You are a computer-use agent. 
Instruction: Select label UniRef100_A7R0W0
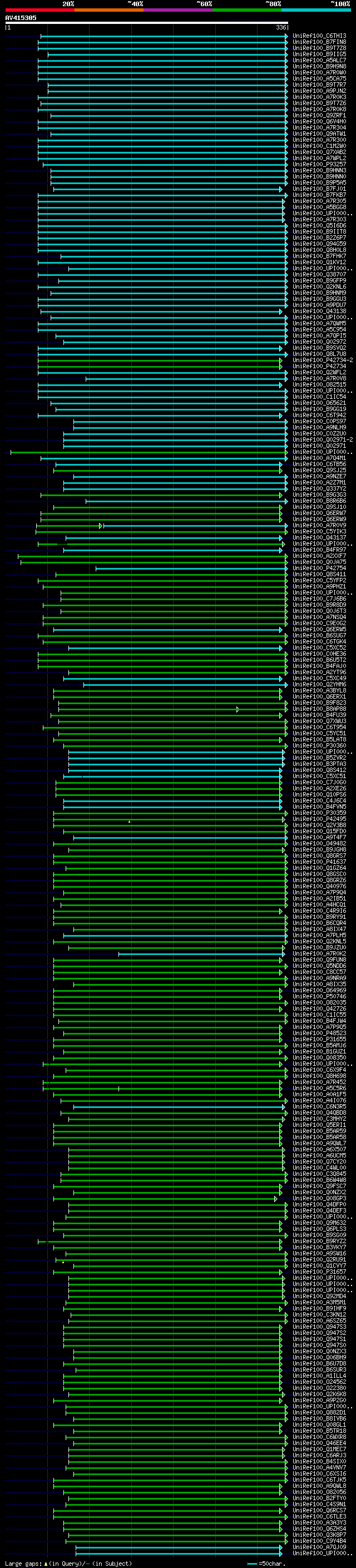319,72
